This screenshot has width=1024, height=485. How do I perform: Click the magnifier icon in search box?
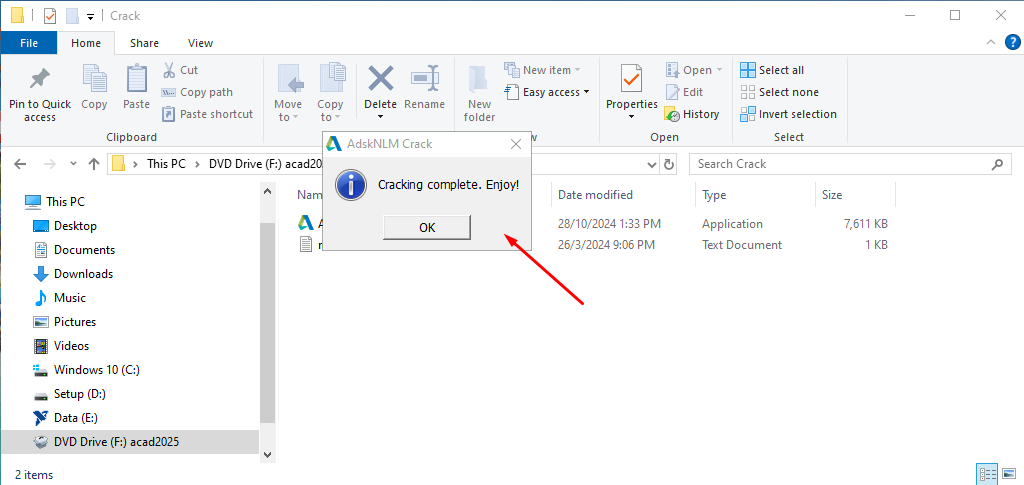tap(997, 164)
